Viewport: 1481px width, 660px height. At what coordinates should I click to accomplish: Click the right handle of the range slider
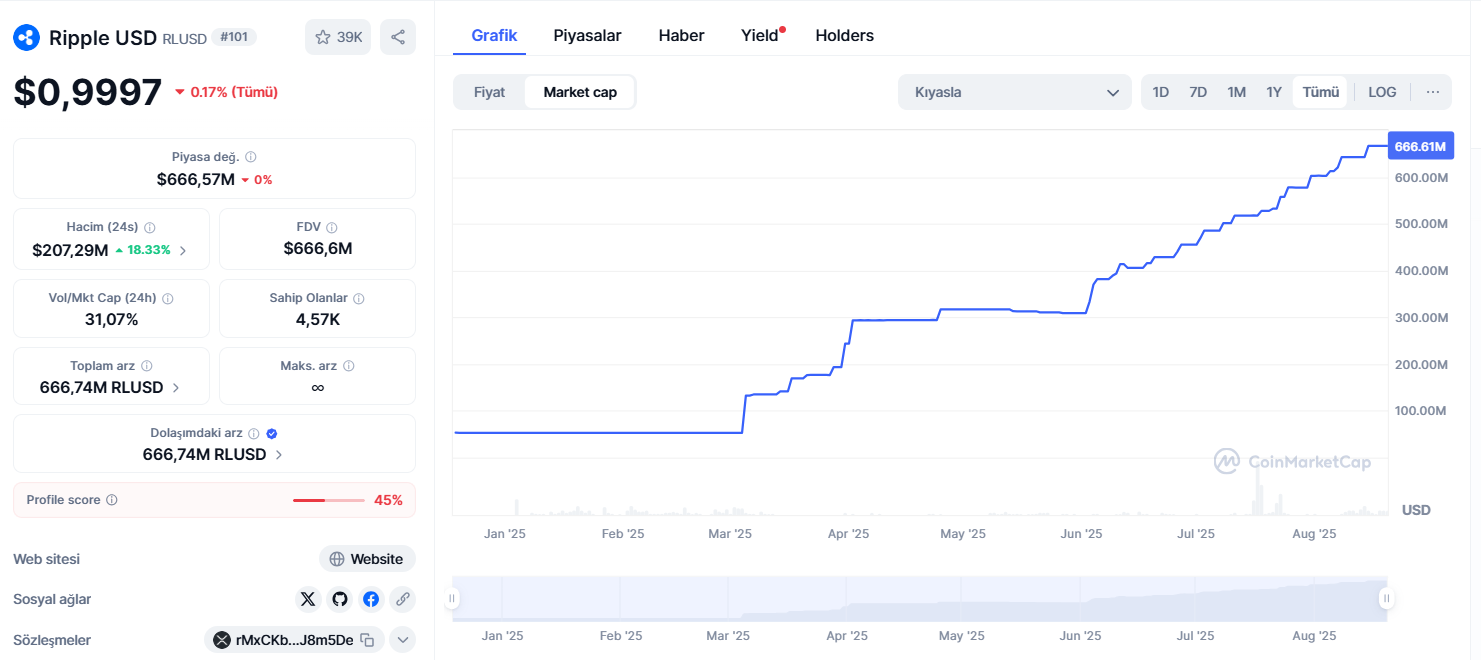1387,599
